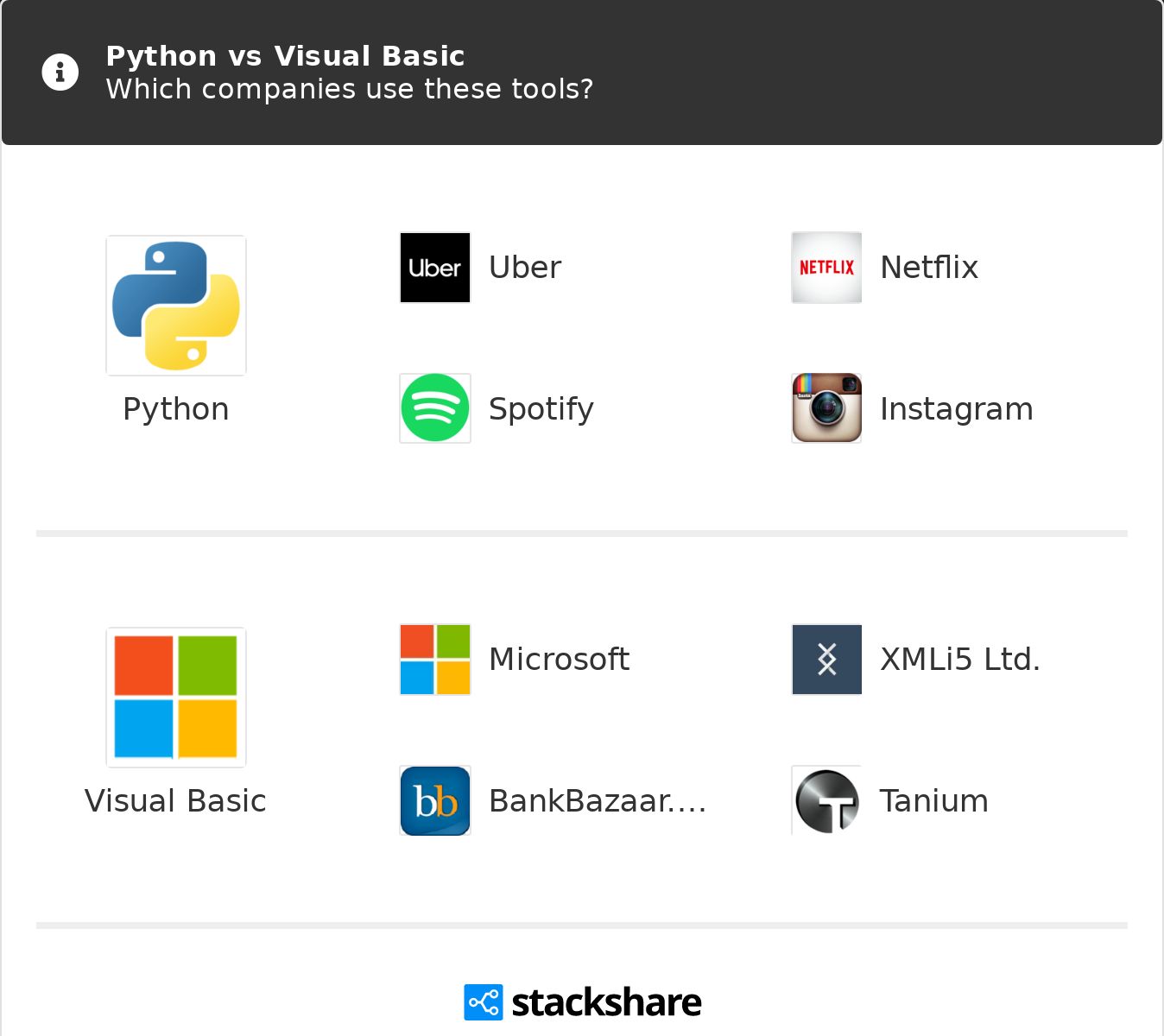The height and width of the screenshot is (1036, 1164).
Task: Click the XMLi5 Ltd. company name
Action: (x=960, y=659)
